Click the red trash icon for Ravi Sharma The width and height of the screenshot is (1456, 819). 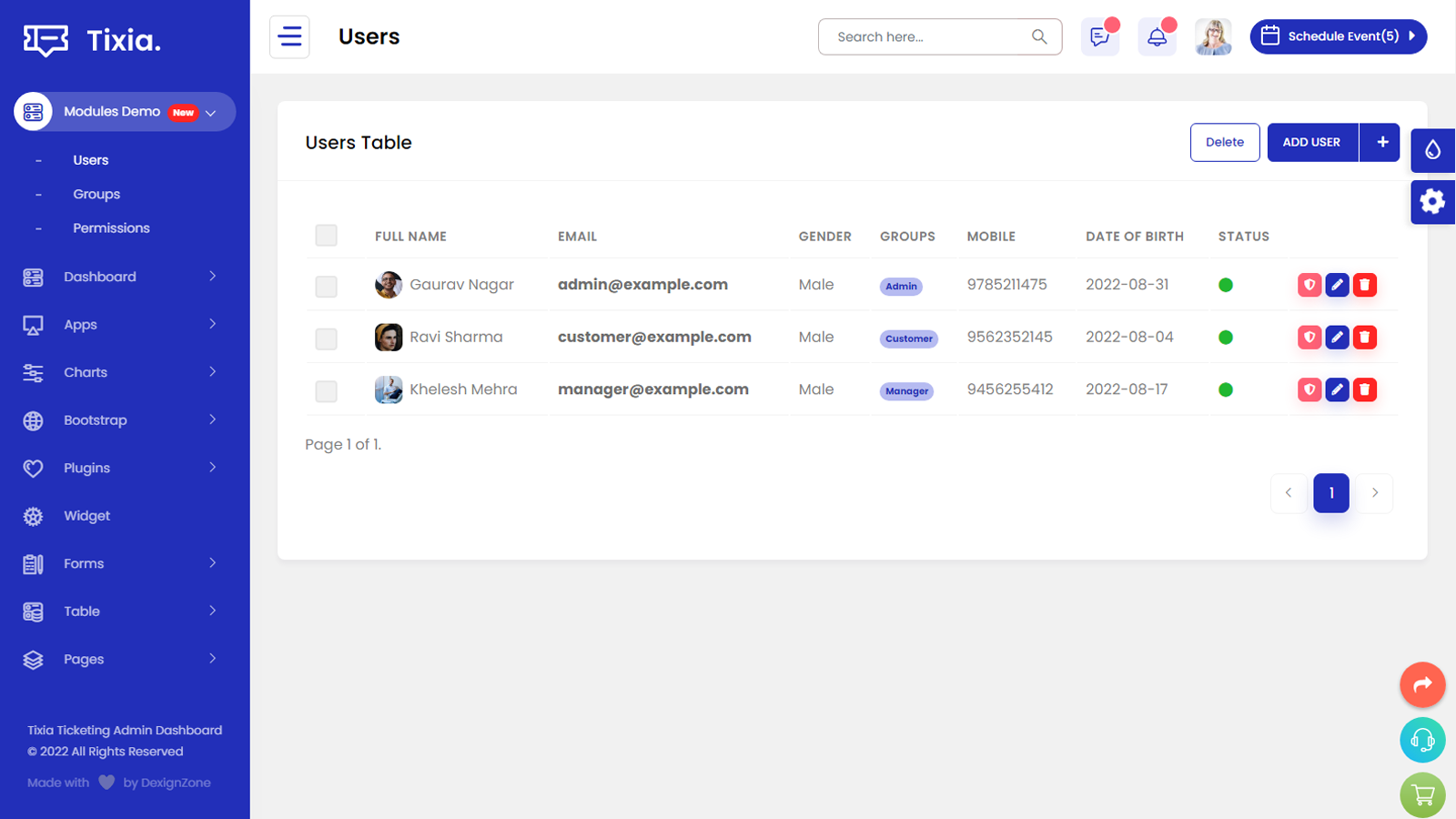pyautogui.click(x=1364, y=338)
